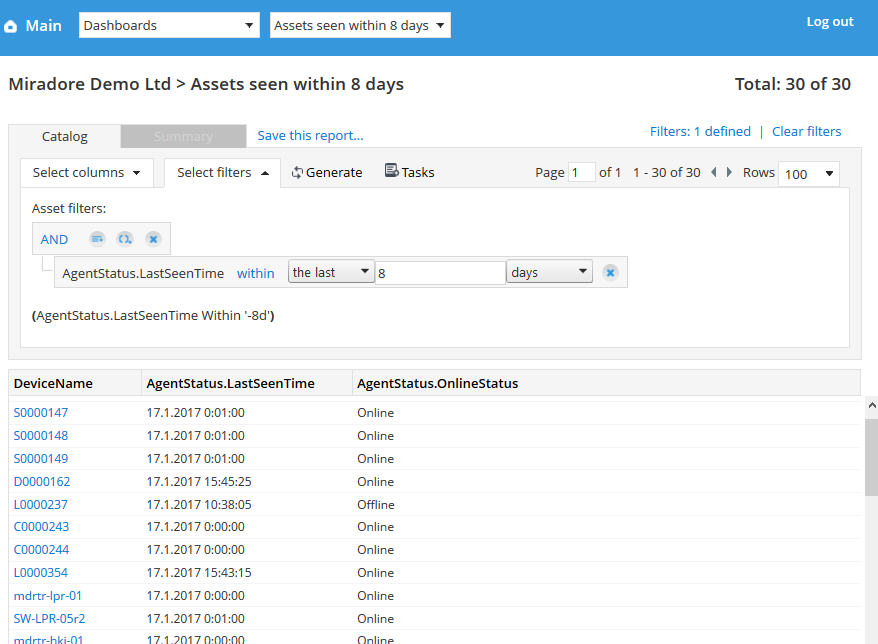Click the Main menu label

tap(44, 26)
